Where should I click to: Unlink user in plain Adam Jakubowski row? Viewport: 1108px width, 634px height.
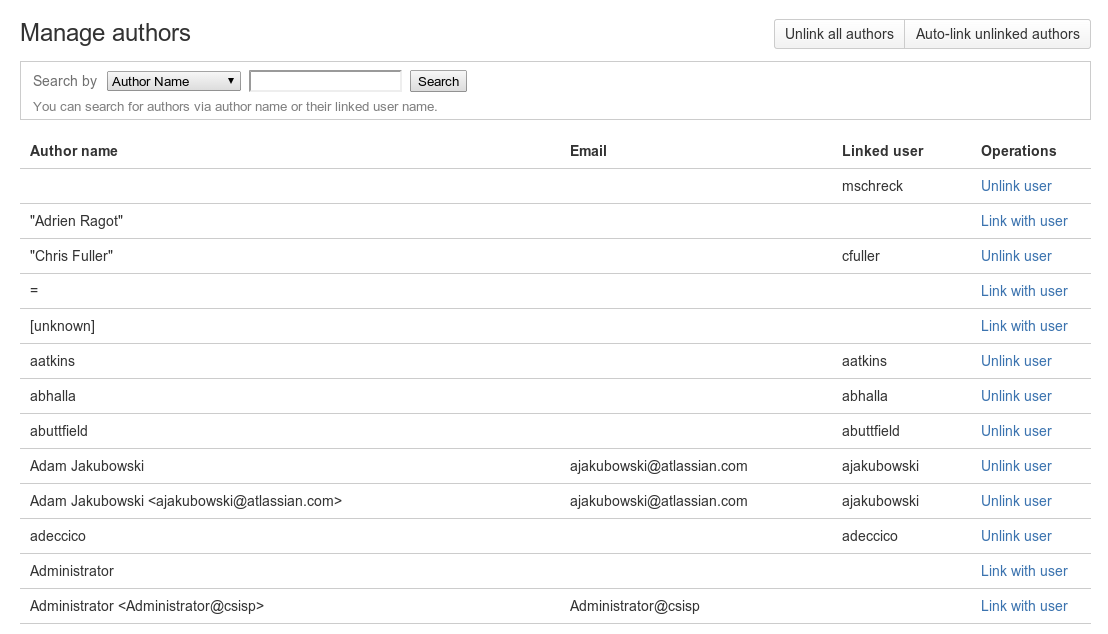point(1016,466)
